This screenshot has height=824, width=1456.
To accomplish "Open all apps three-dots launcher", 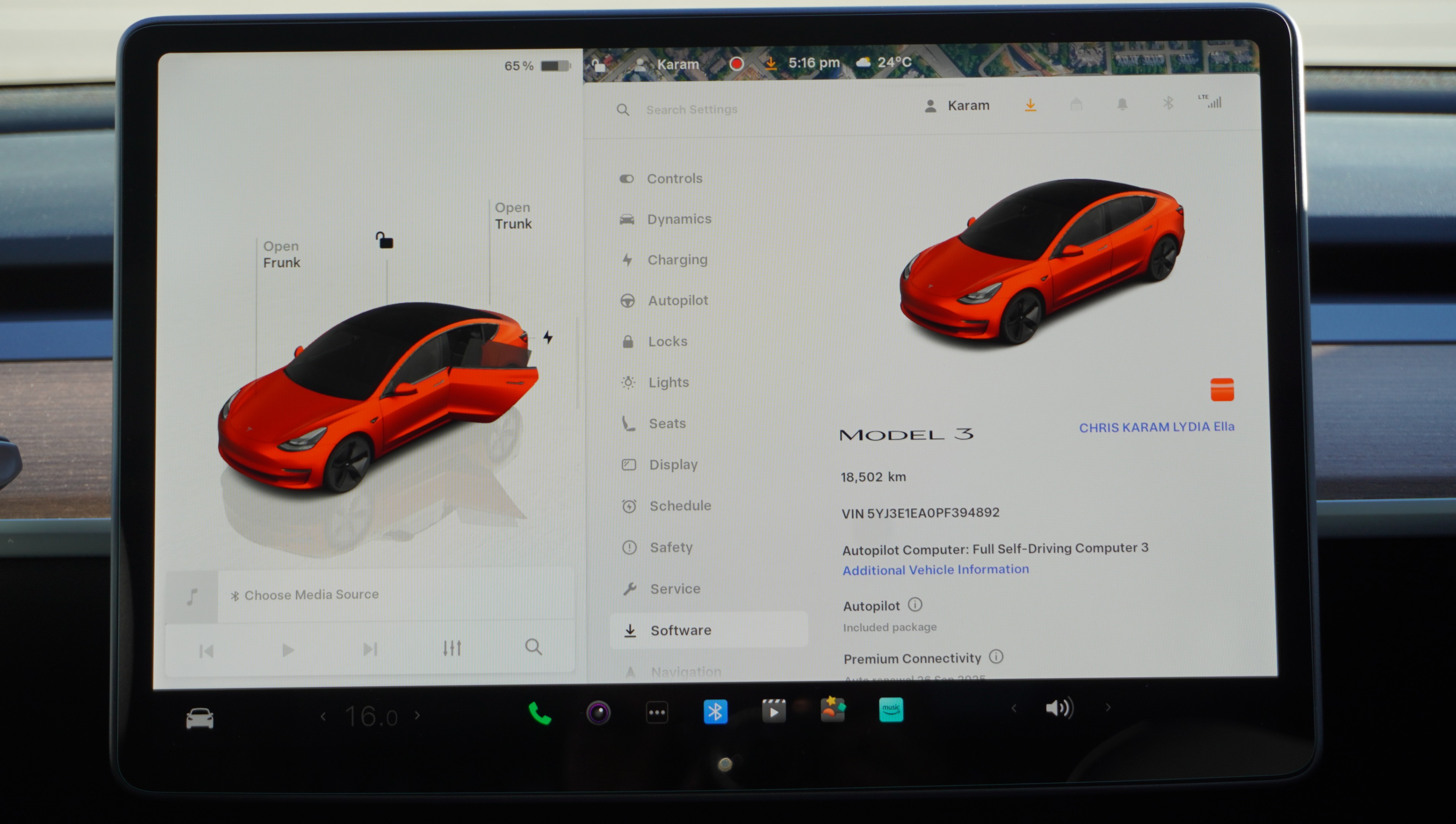I will [x=657, y=713].
